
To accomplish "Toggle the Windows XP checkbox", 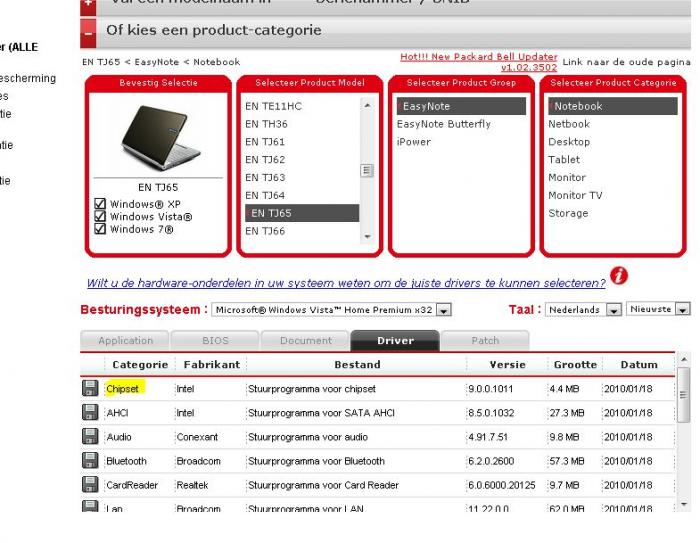I will (100, 204).
